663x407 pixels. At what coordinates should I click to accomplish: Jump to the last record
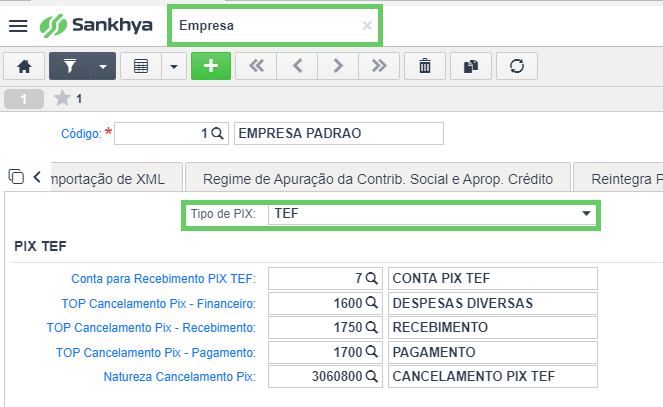[x=379, y=66]
